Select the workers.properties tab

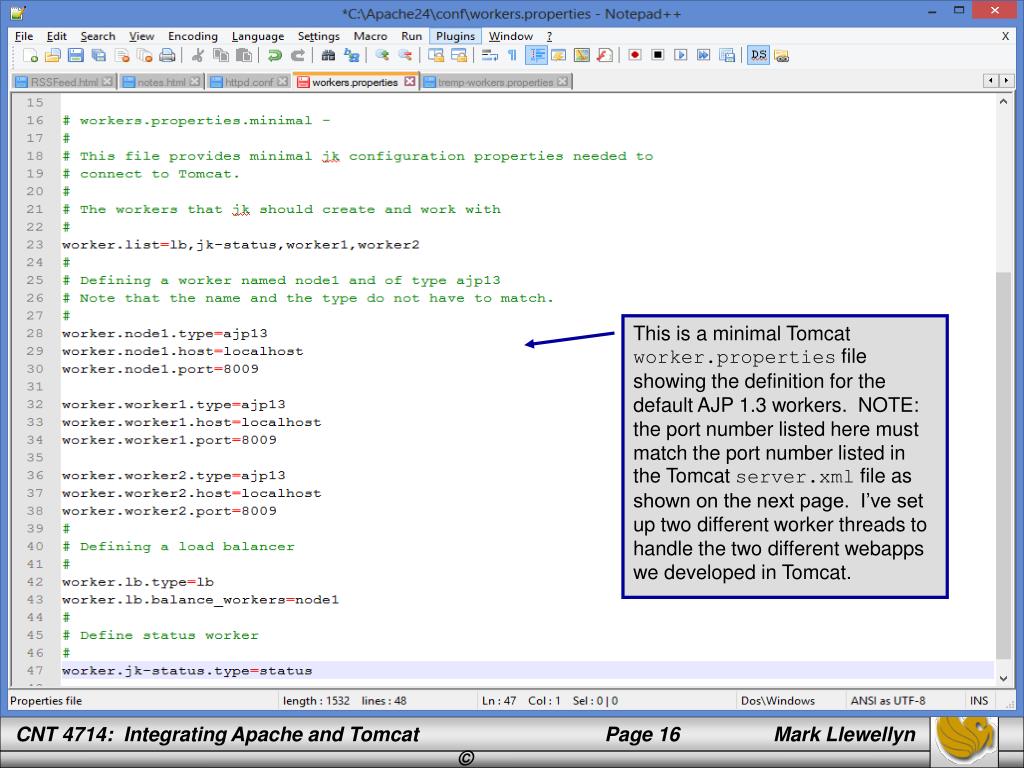coord(355,82)
